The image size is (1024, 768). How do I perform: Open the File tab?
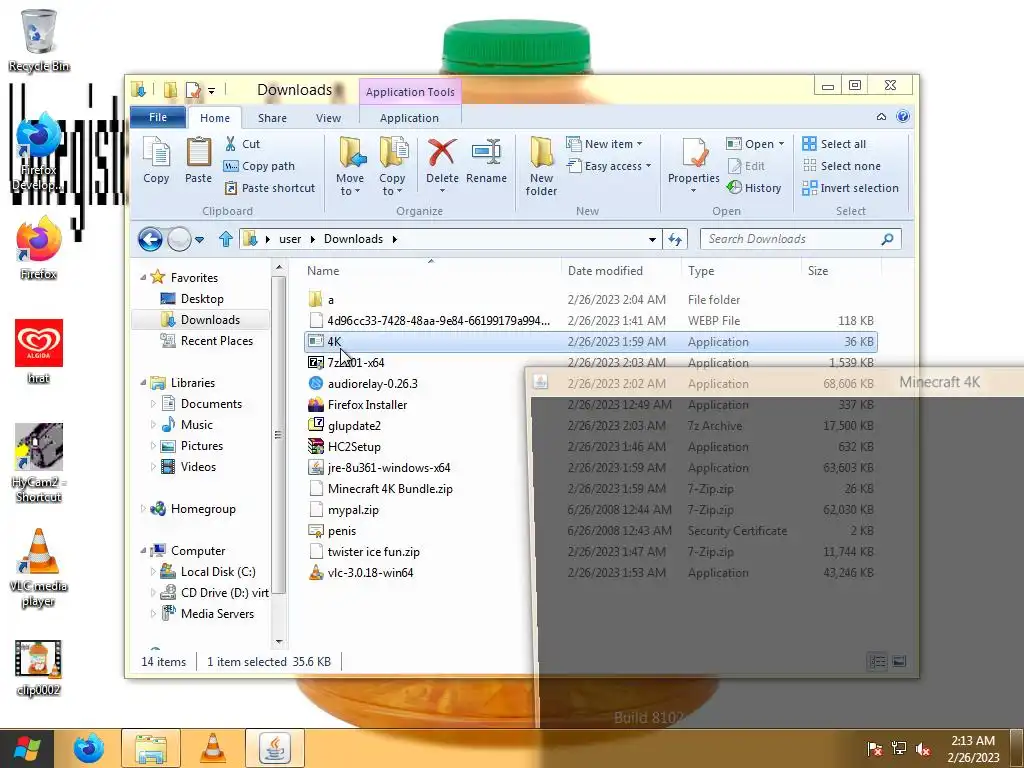(158, 117)
